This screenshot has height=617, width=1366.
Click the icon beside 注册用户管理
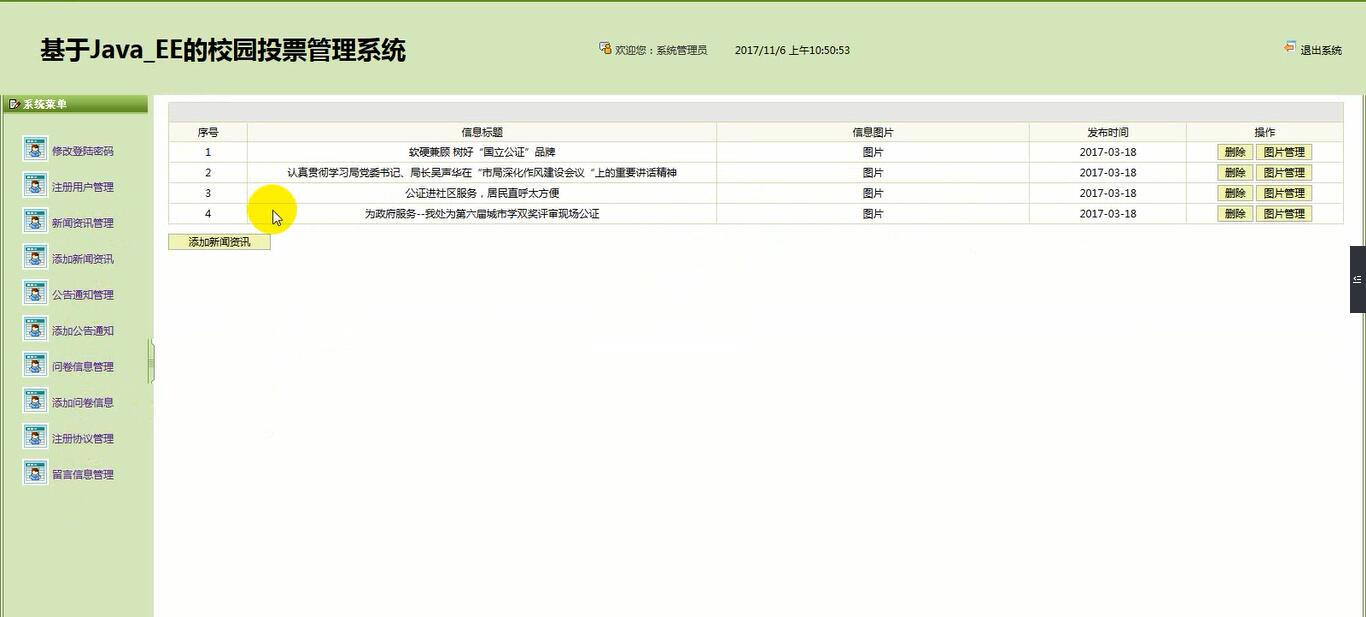(x=35, y=185)
